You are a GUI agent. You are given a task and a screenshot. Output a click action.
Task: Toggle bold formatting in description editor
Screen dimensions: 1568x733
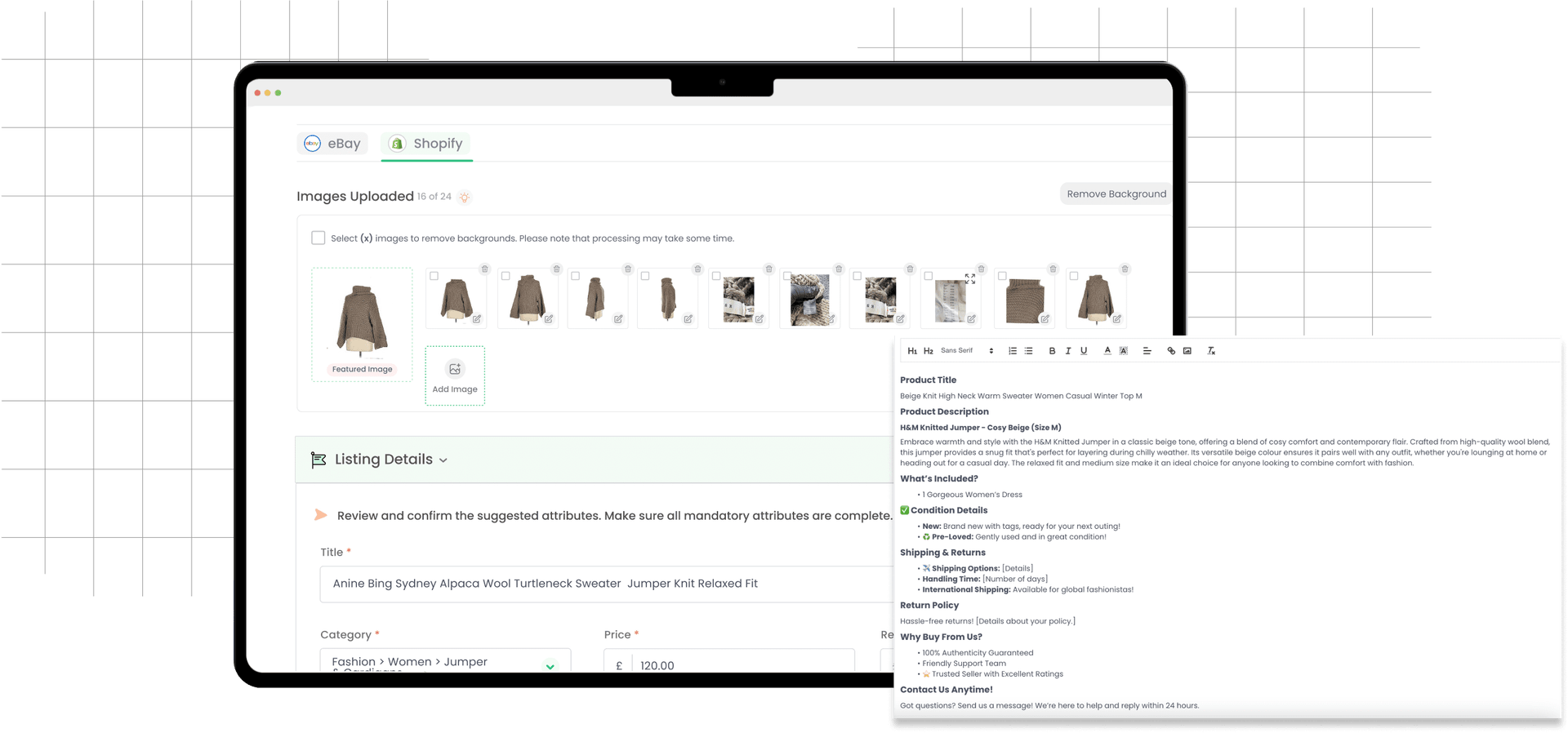pos(1052,351)
